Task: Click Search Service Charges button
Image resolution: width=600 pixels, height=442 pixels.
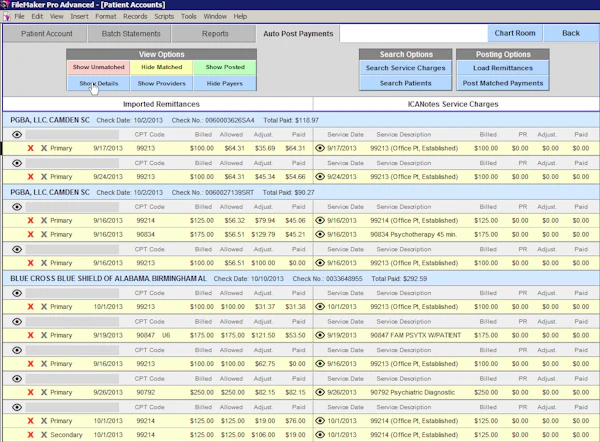Action: coord(406,68)
